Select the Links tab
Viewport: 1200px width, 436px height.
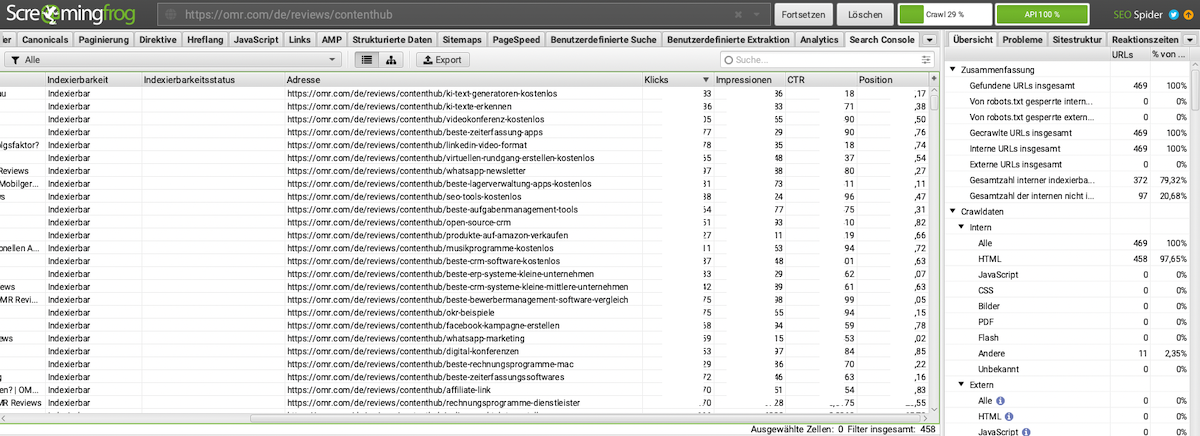coord(299,39)
